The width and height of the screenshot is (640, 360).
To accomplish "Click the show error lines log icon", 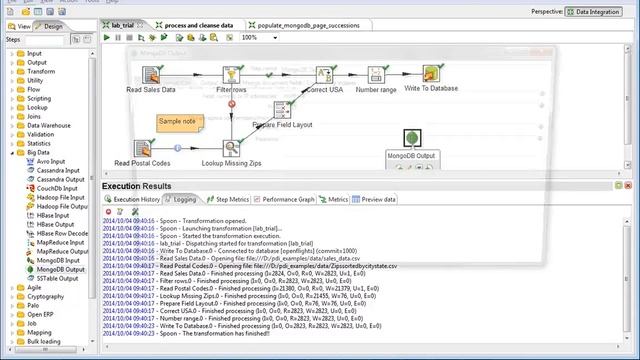I will pos(120,211).
